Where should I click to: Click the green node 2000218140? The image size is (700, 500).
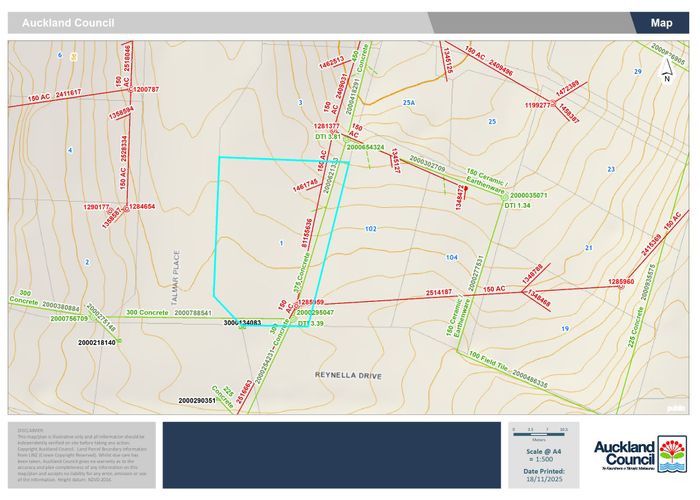click(x=118, y=342)
